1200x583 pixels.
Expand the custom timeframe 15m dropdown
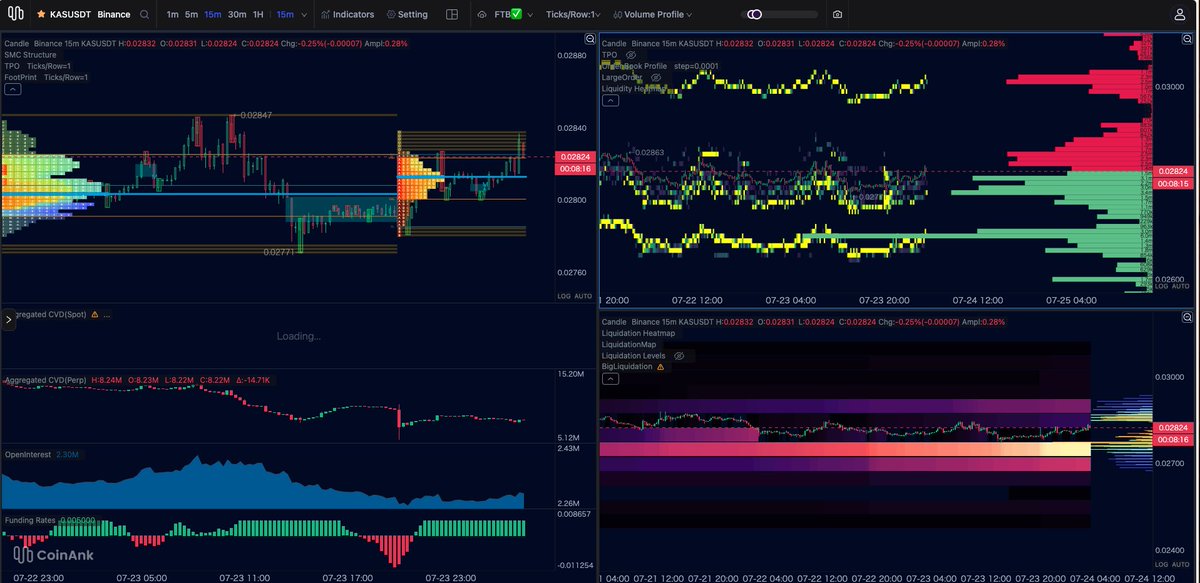click(290, 15)
